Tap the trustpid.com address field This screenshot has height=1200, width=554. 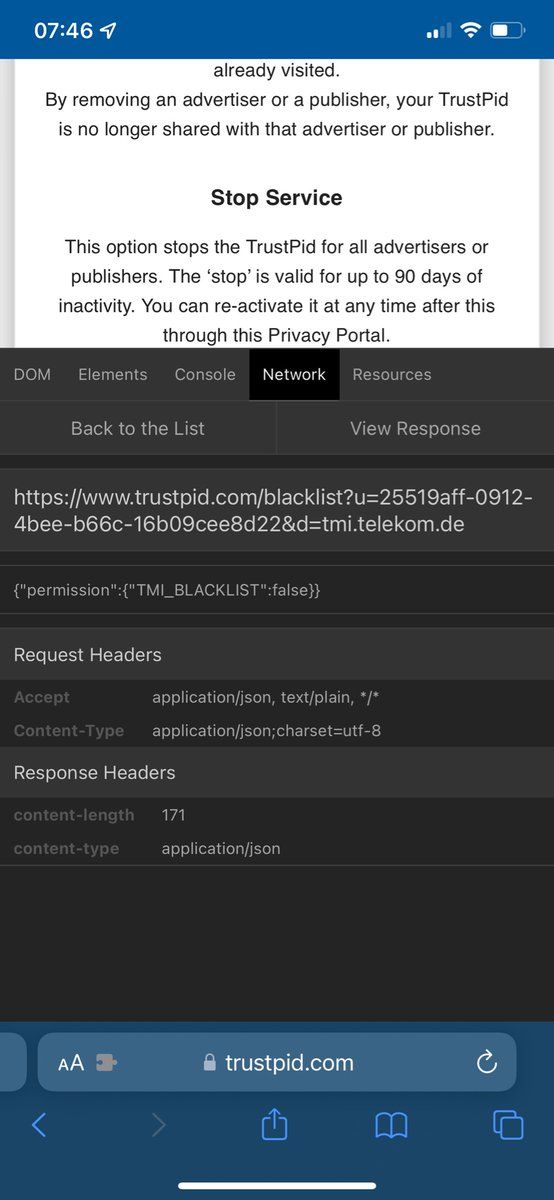click(277, 1062)
